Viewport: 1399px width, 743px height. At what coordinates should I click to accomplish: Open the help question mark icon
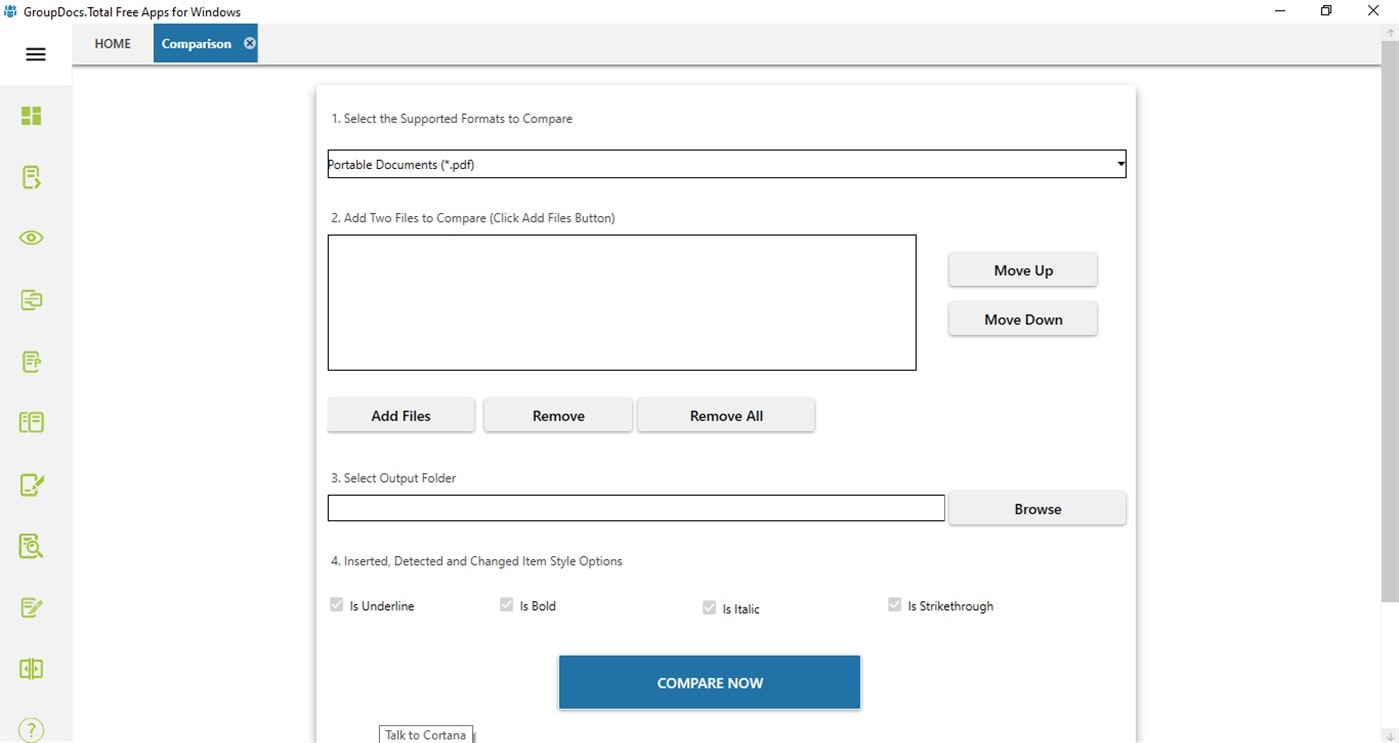pos(32,730)
